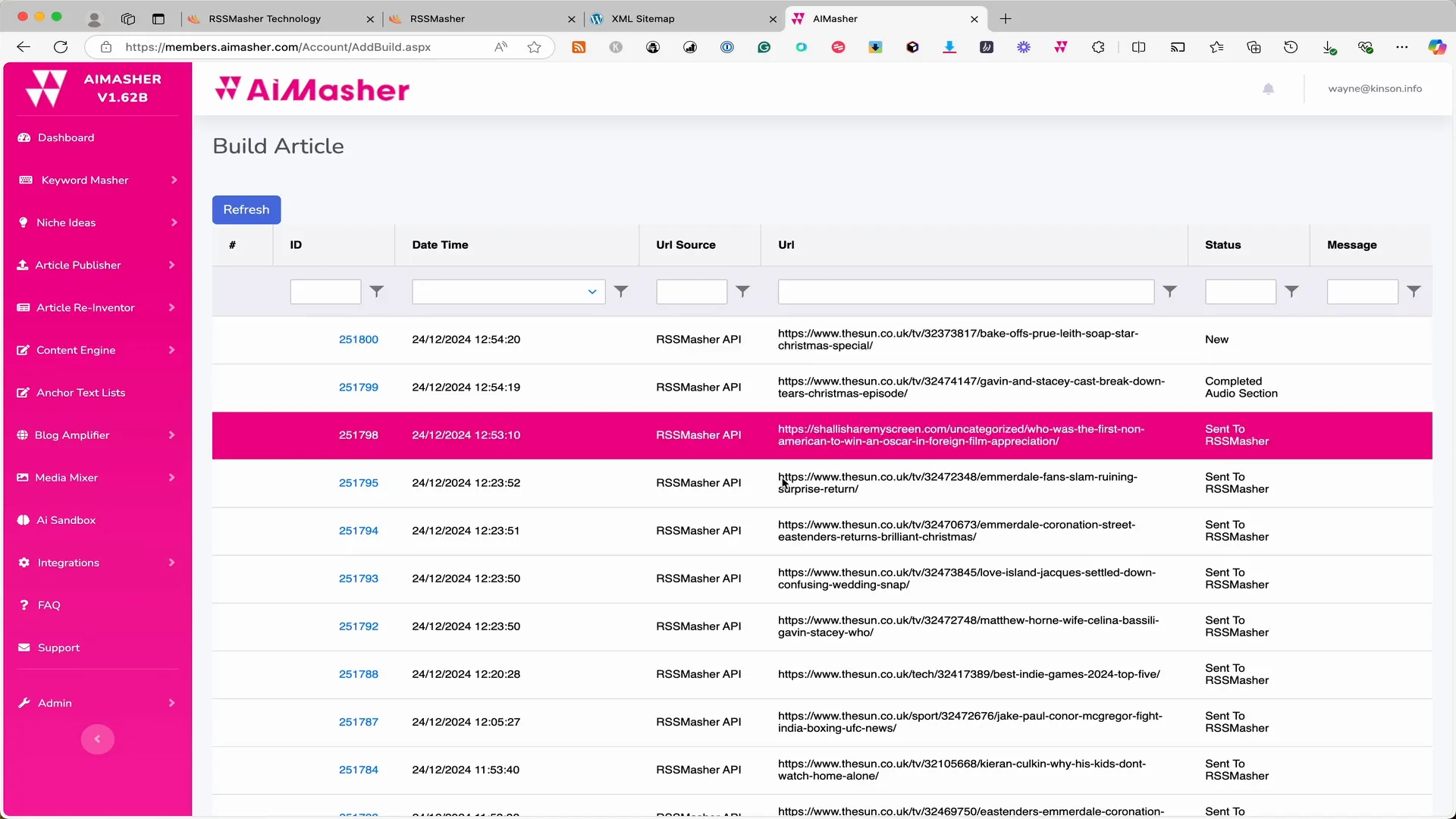1456x819 pixels.
Task: Open article ID 251800 link
Action: click(x=358, y=339)
